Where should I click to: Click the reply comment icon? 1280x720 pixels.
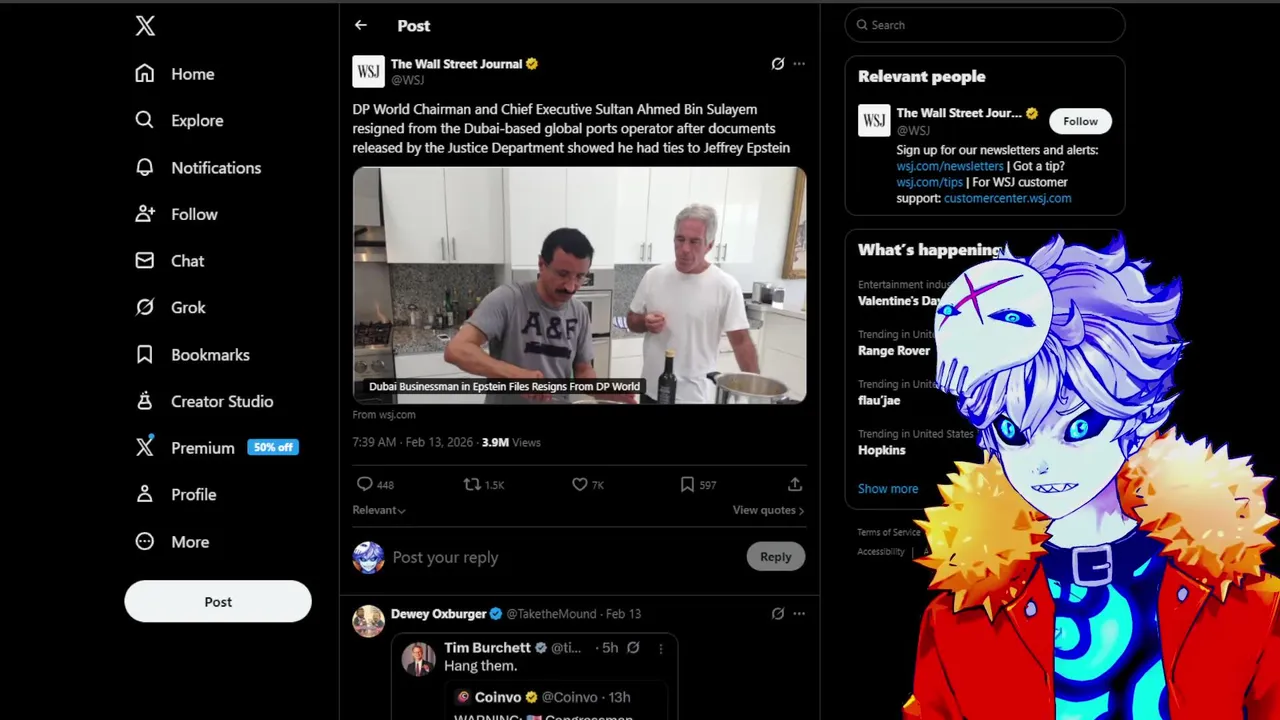click(365, 484)
